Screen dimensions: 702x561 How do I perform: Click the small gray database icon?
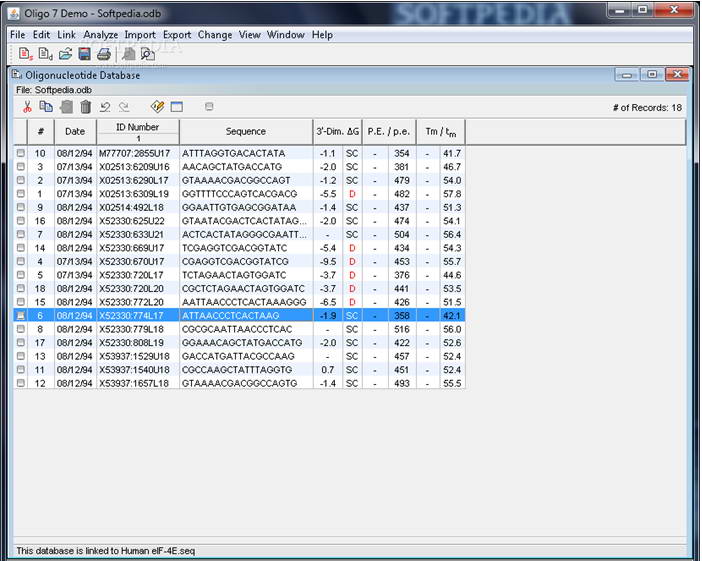pyautogui.click(x=209, y=107)
